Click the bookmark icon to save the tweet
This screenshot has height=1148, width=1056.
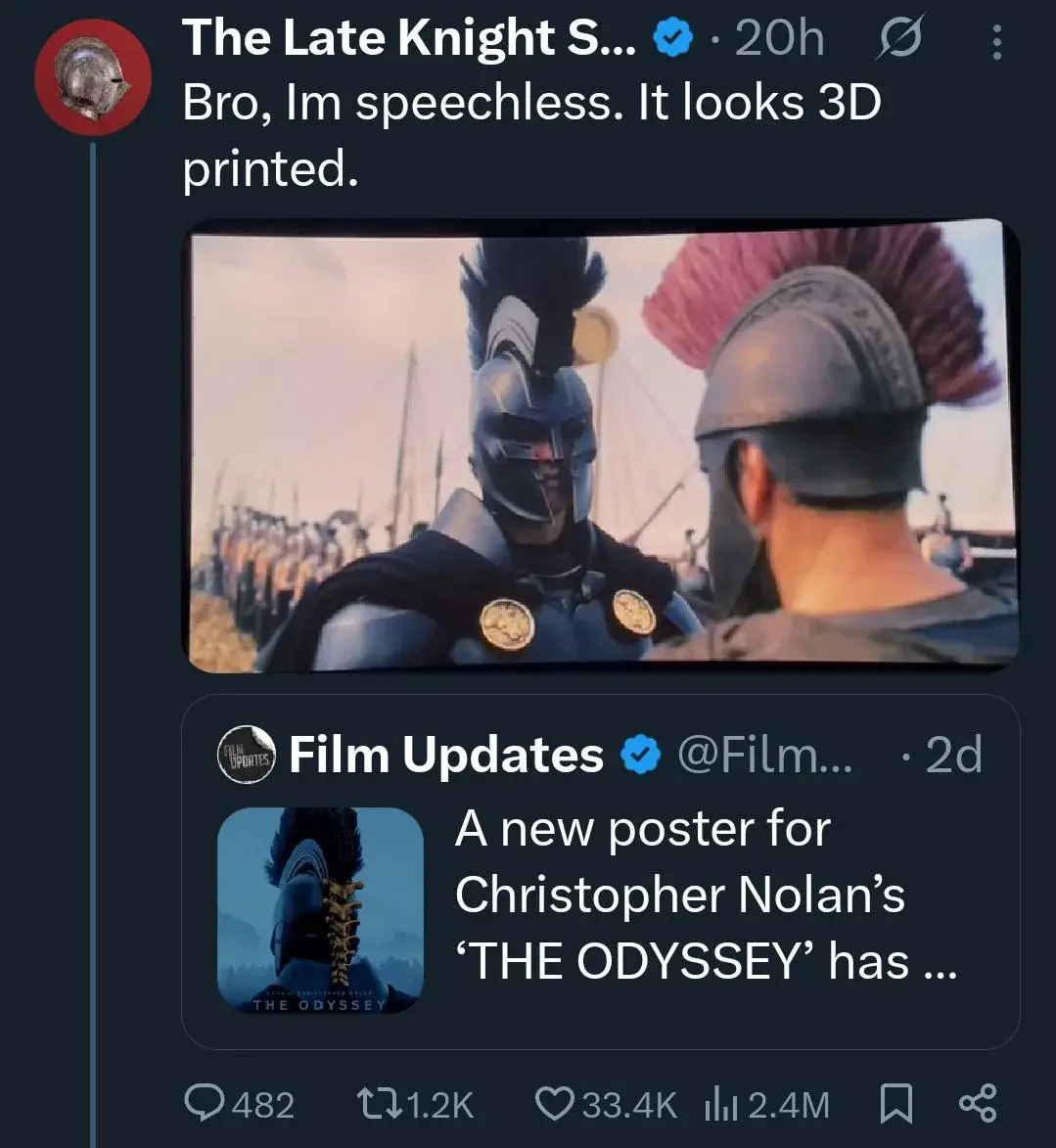(893, 1105)
